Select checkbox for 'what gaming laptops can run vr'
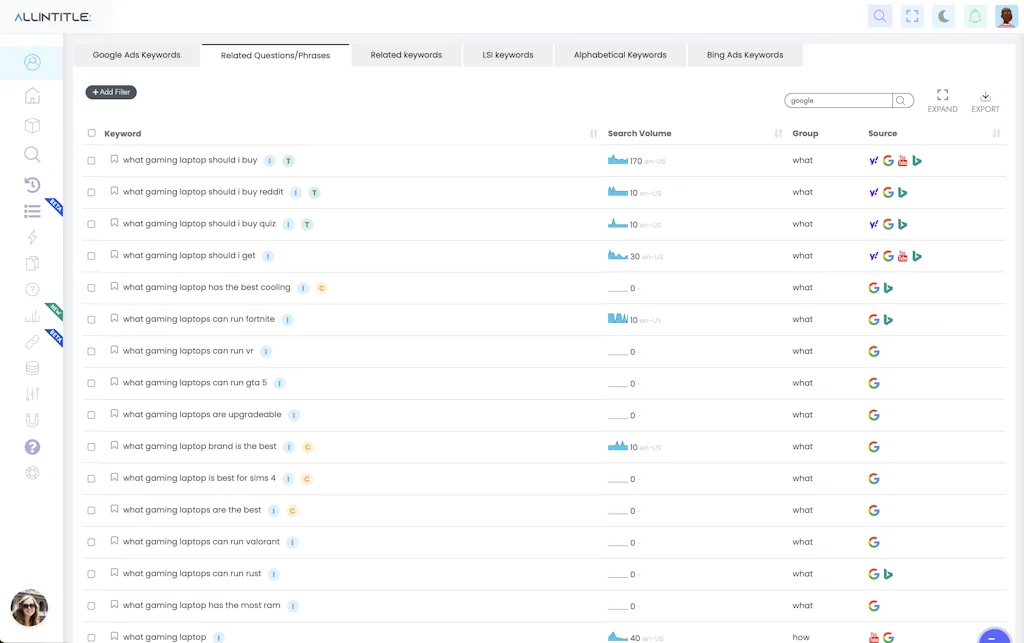This screenshot has height=643, width=1024. [x=92, y=352]
